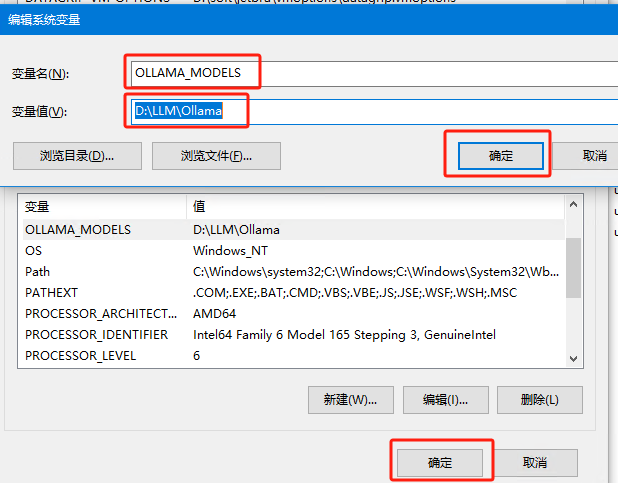The width and height of the screenshot is (618, 483).
Task: Click the 浏览目录(D)... button
Action: point(77,156)
